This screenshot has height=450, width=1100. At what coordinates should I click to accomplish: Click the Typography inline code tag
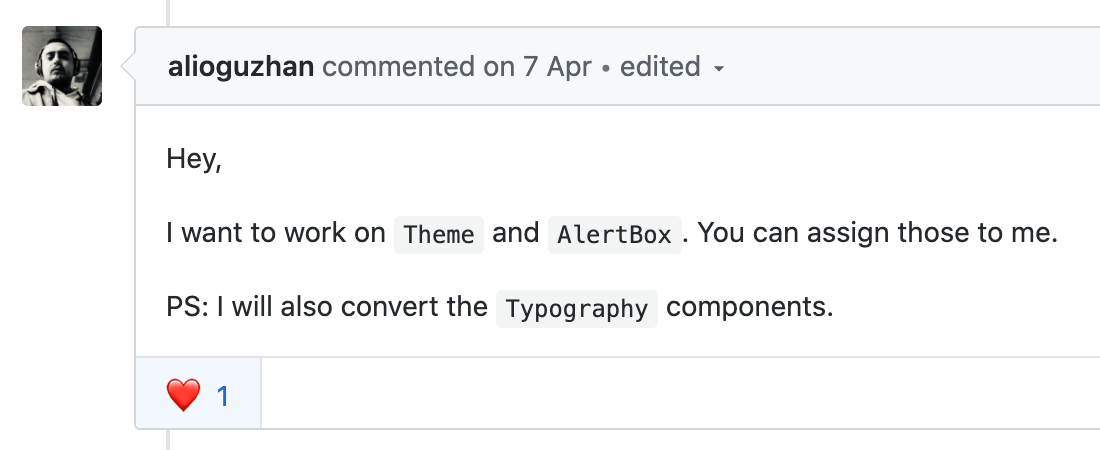(577, 308)
